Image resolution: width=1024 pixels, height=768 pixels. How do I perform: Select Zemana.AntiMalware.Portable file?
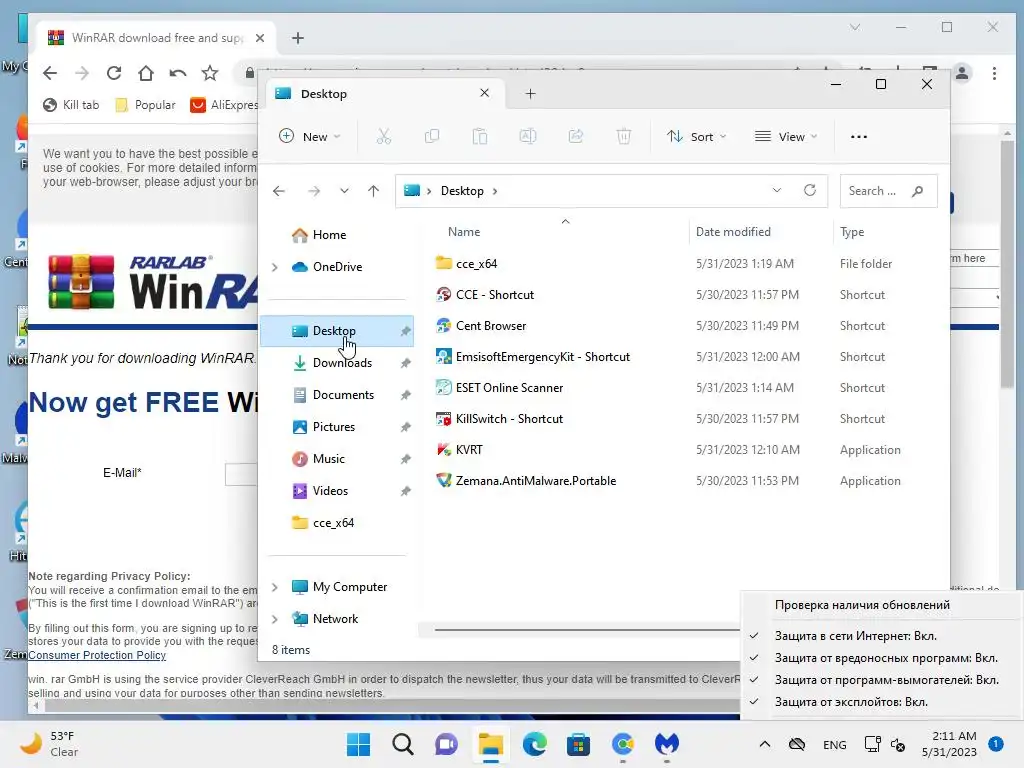click(x=536, y=481)
